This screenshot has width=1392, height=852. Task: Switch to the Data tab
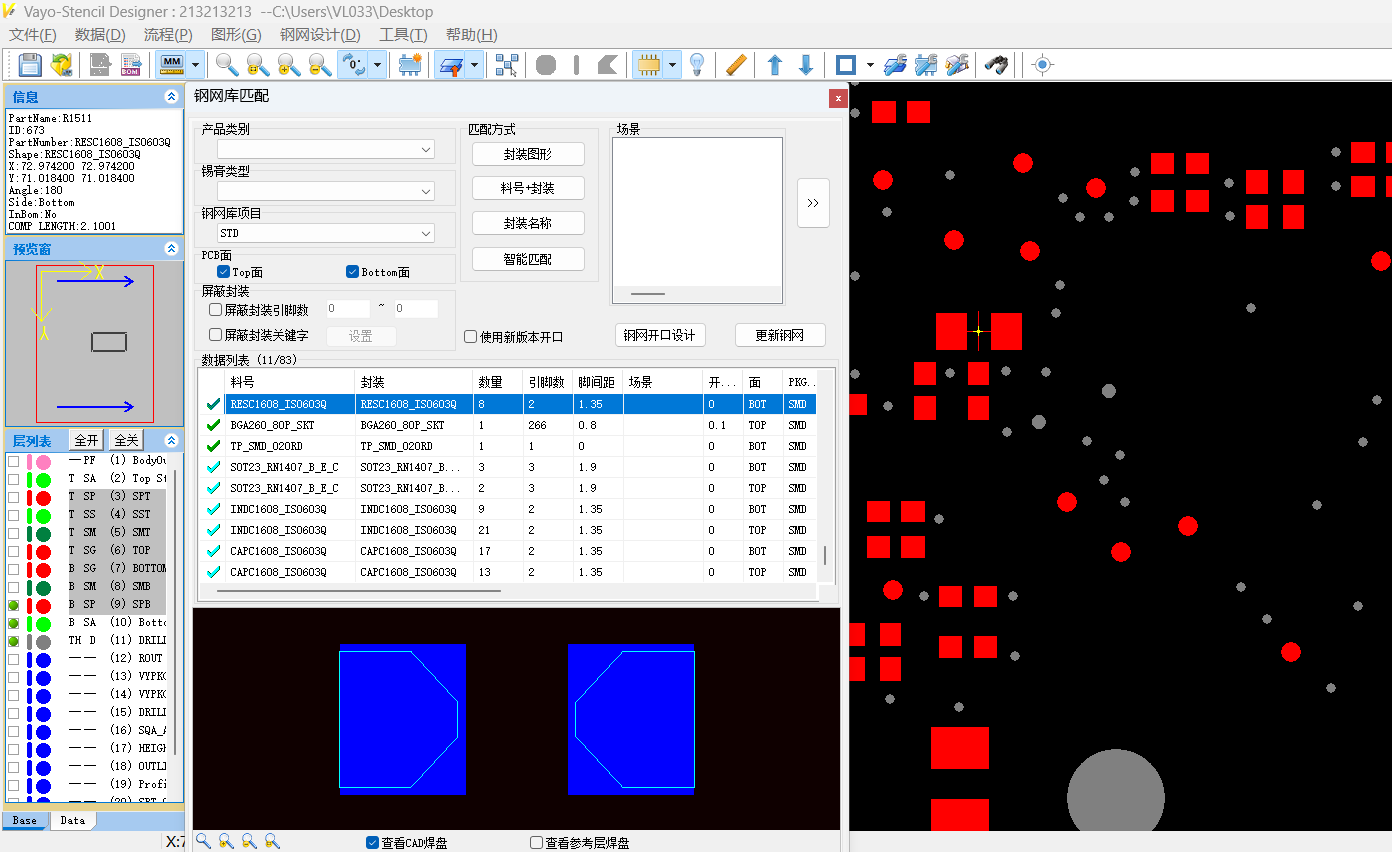73,820
